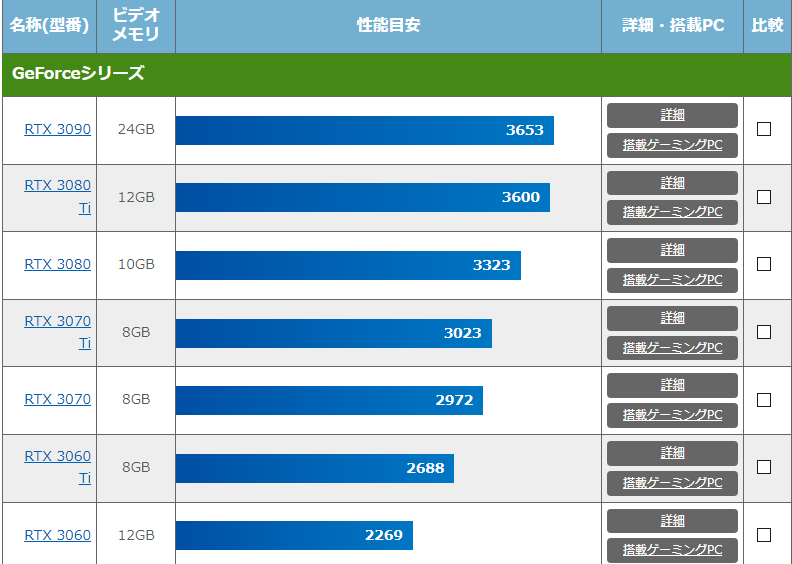Click 搭載ゲーミングPC button for RTX 3070 Ti

click(x=672, y=348)
